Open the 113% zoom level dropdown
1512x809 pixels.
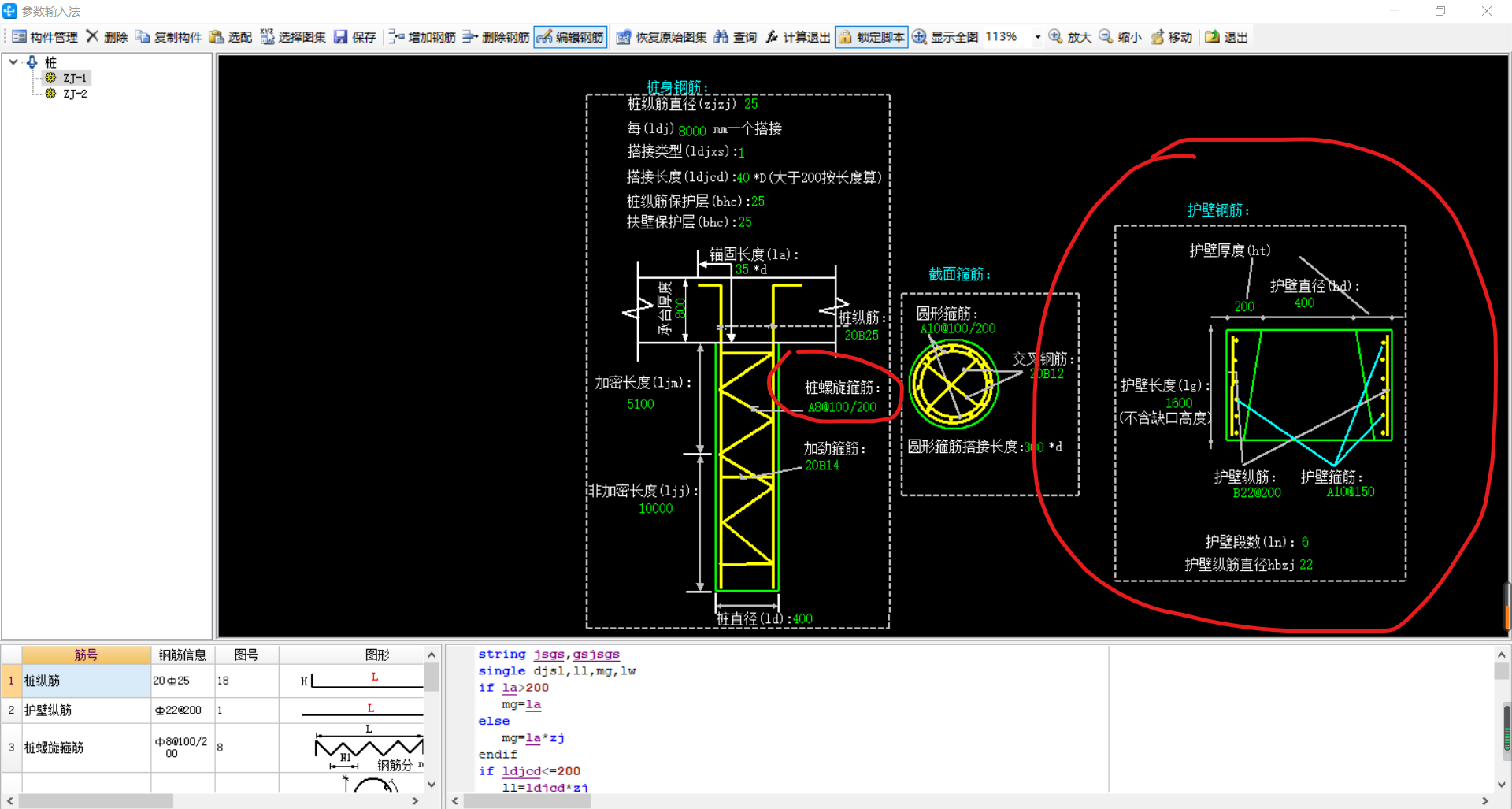(1037, 37)
